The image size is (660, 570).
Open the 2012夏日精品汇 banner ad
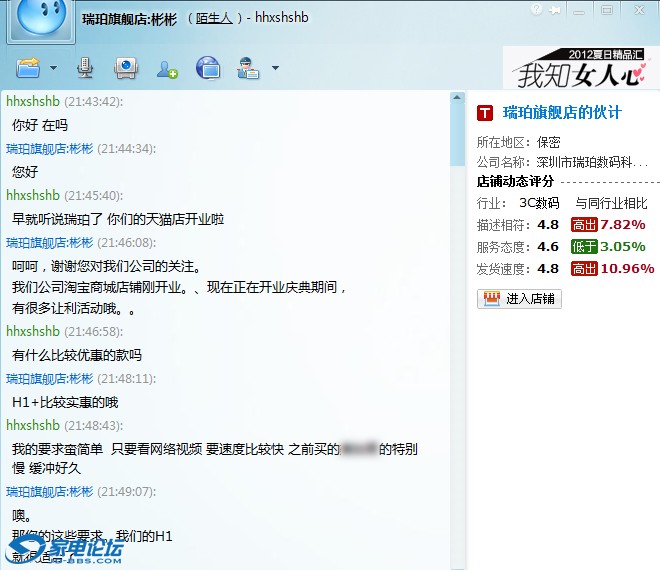(581, 68)
